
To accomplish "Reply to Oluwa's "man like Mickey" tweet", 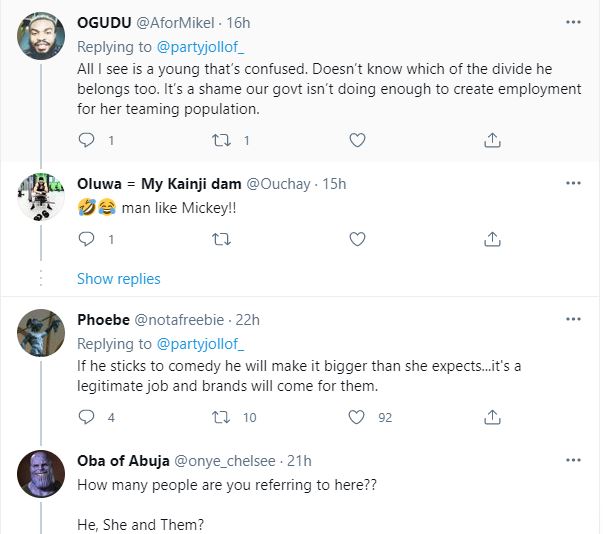I will pos(86,239).
